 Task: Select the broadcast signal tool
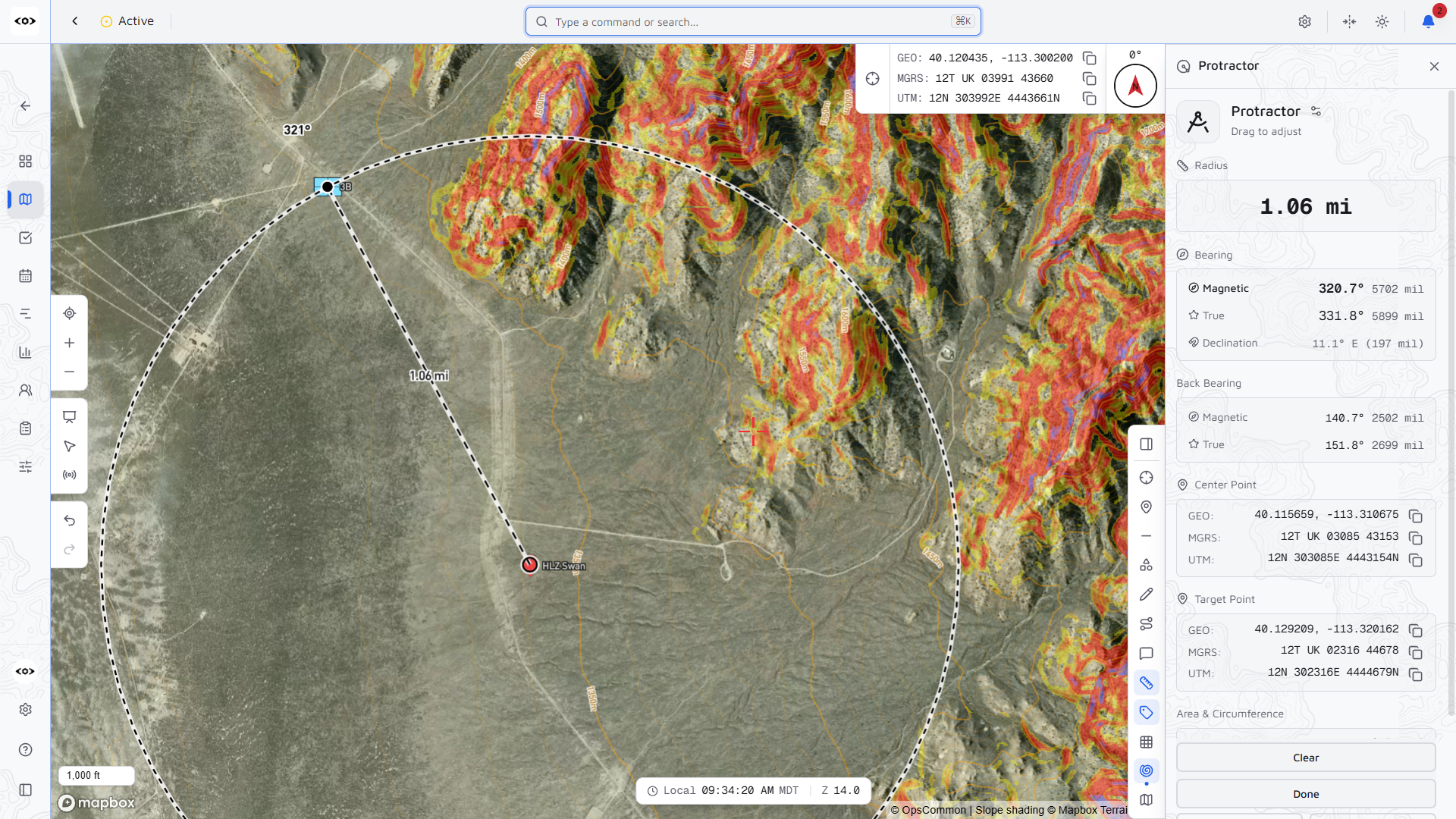tap(69, 475)
